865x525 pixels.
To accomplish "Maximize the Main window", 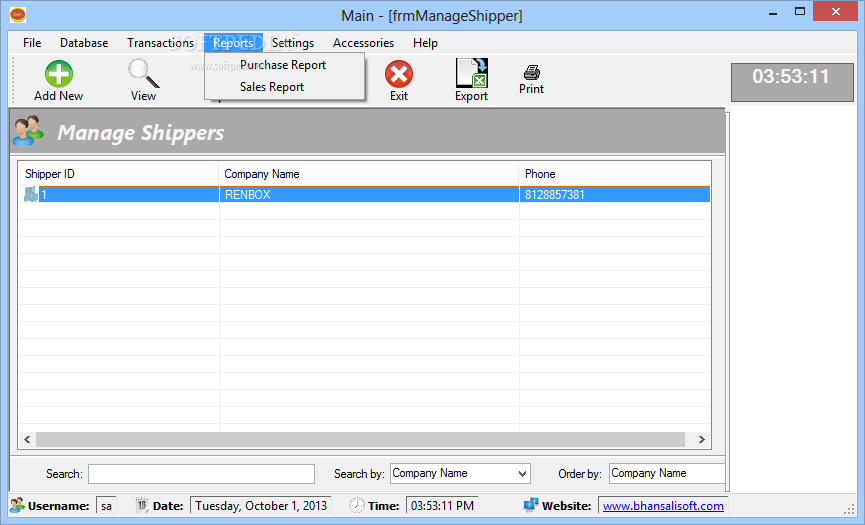I will [x=799, y=12].
